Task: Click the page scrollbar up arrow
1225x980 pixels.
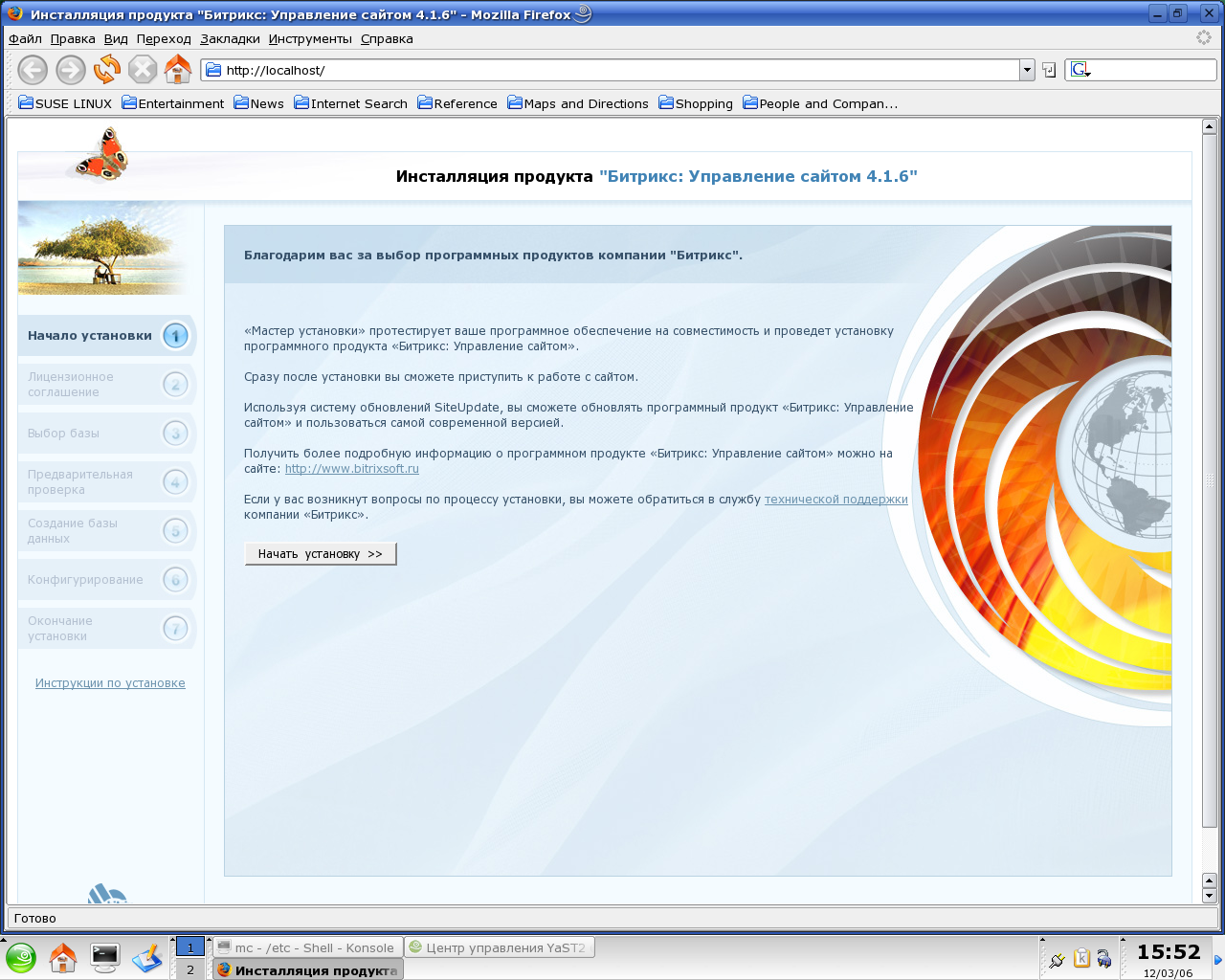Action: coord(1209,126)
